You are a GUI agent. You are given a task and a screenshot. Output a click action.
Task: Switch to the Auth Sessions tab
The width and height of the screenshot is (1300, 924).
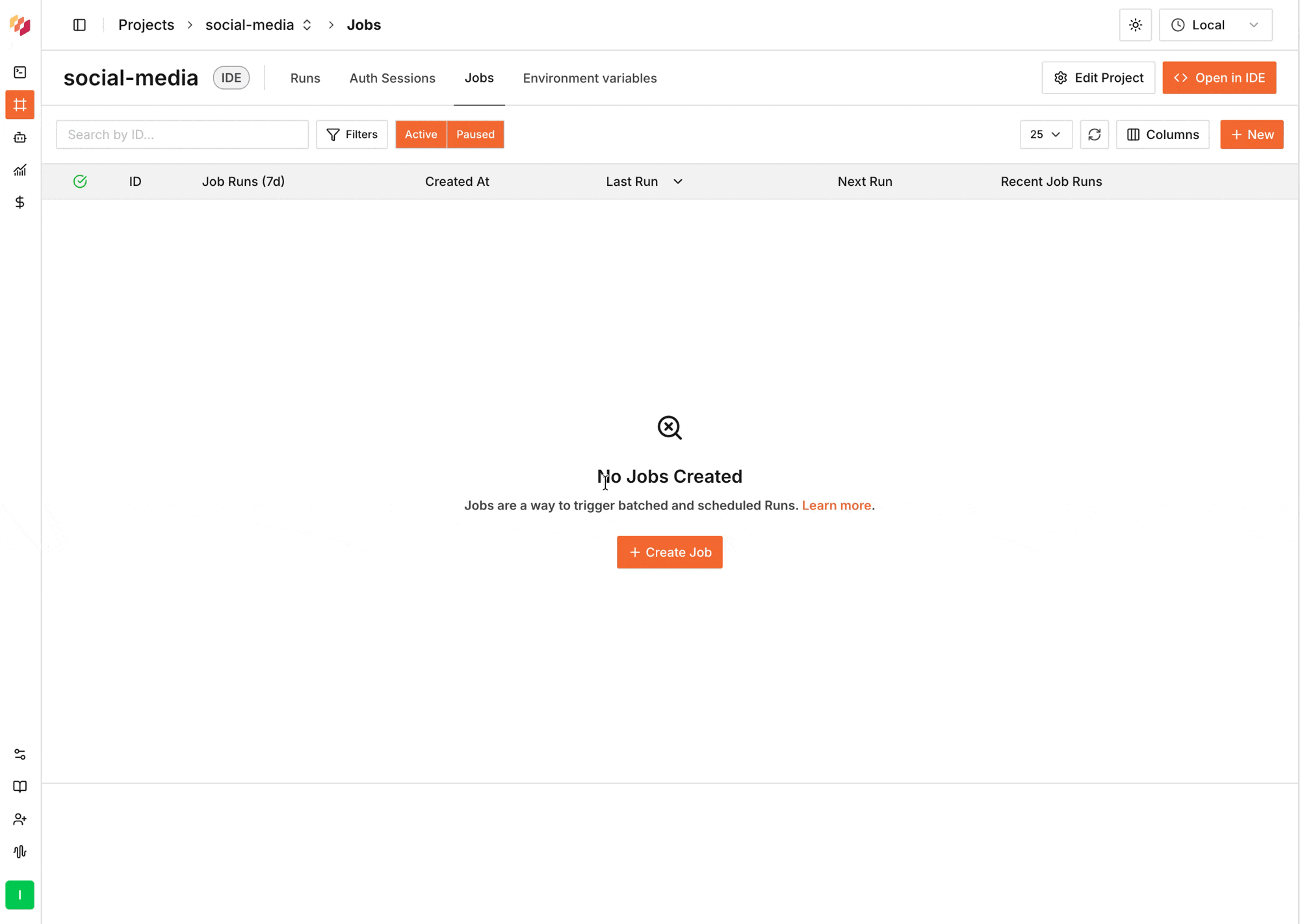coord(392,78)
